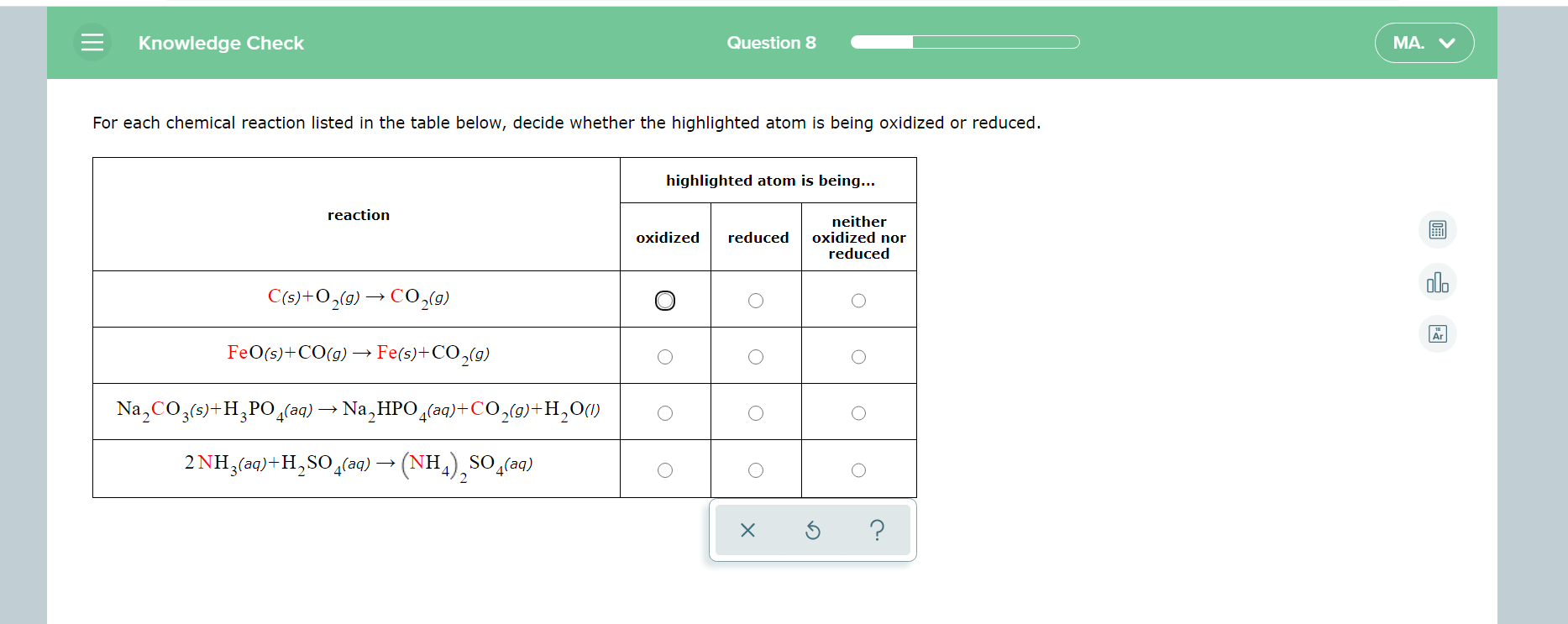This screenshot has width=1568, height=624.
Task: Open the periodic table resource
Action: [1436, 333]
